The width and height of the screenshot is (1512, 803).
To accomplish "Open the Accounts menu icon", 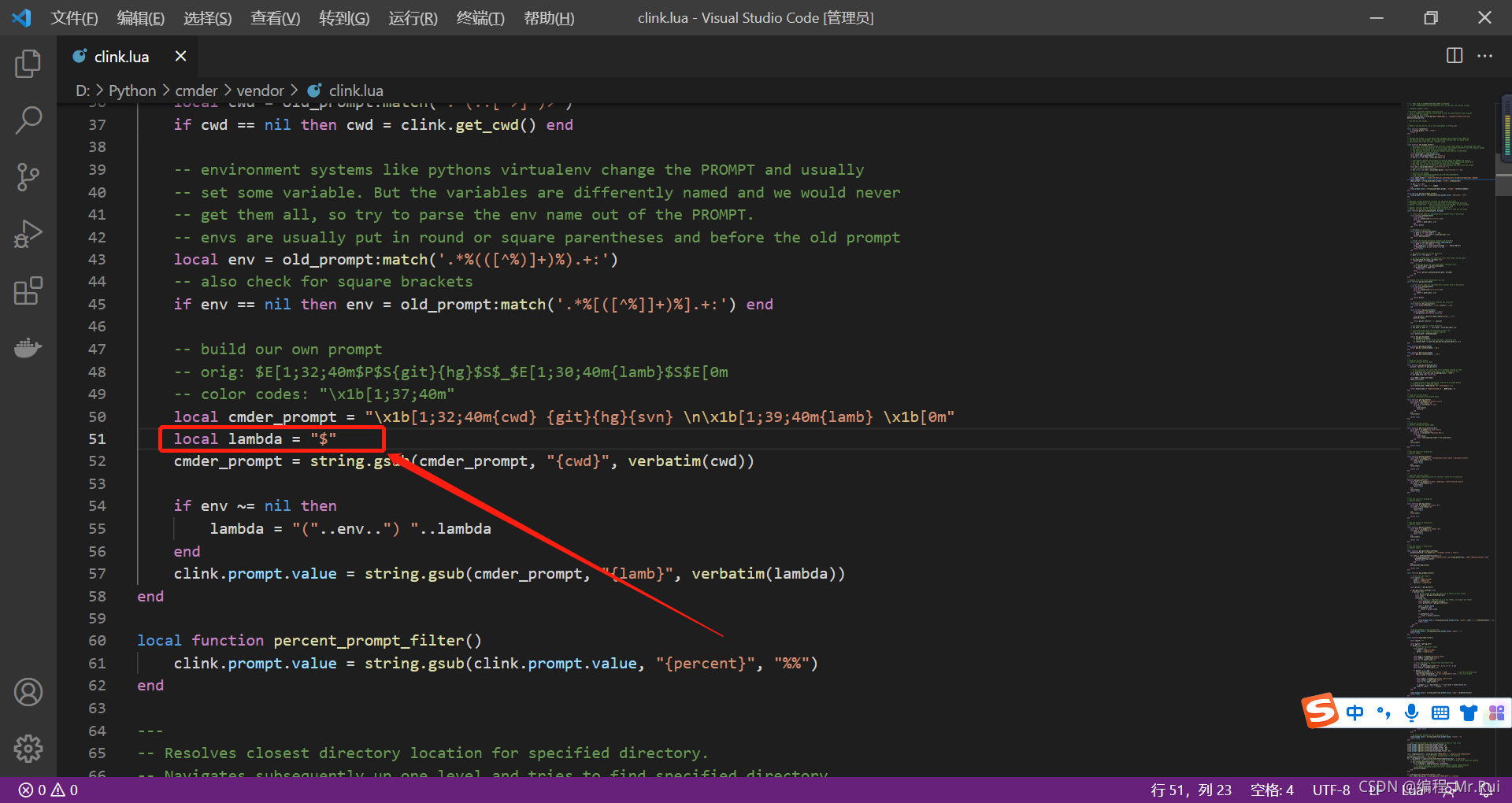I will tap(28, 692).
